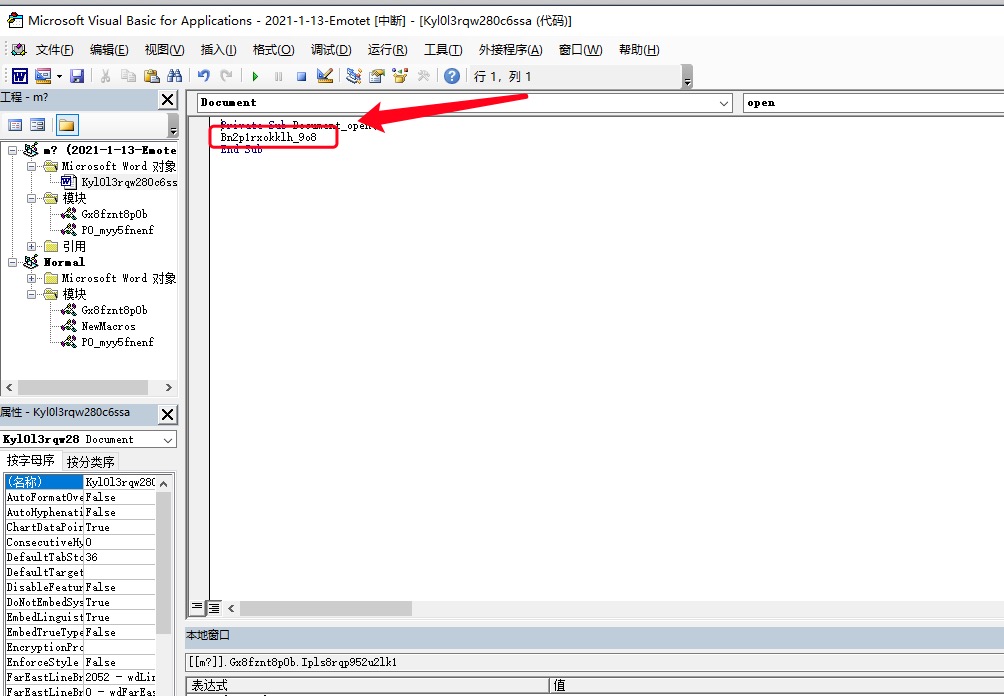This screenshot has height=696, width=1004.
Task: Open VBA Help question mark icon
Action: (451, 76)
